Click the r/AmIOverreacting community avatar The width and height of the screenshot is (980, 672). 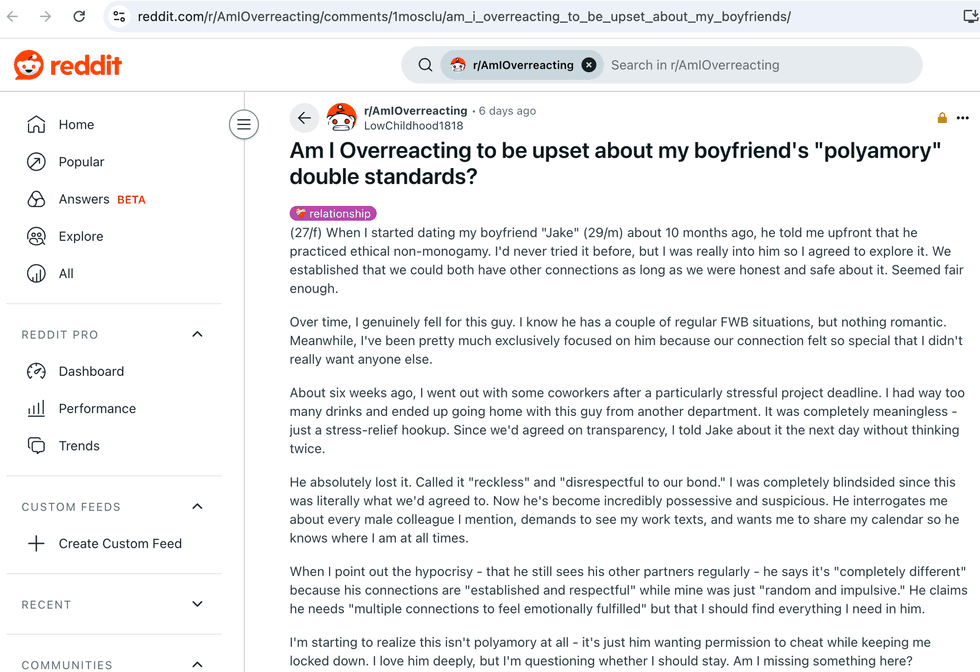[341, 118]
